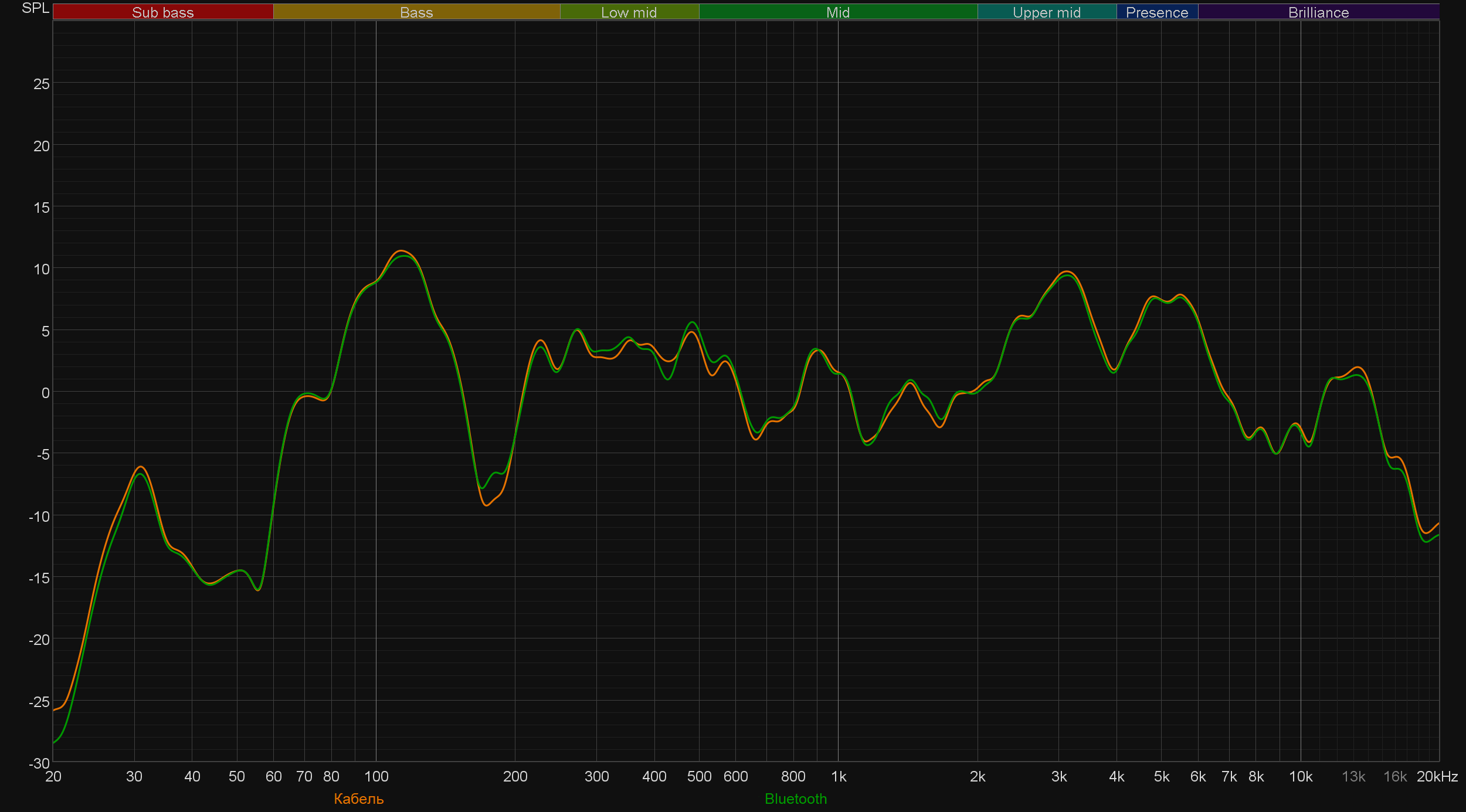Screen dimensions: 1466x812
Task: Click the Upper mid band label
Action: click(x=1046, y=12)
